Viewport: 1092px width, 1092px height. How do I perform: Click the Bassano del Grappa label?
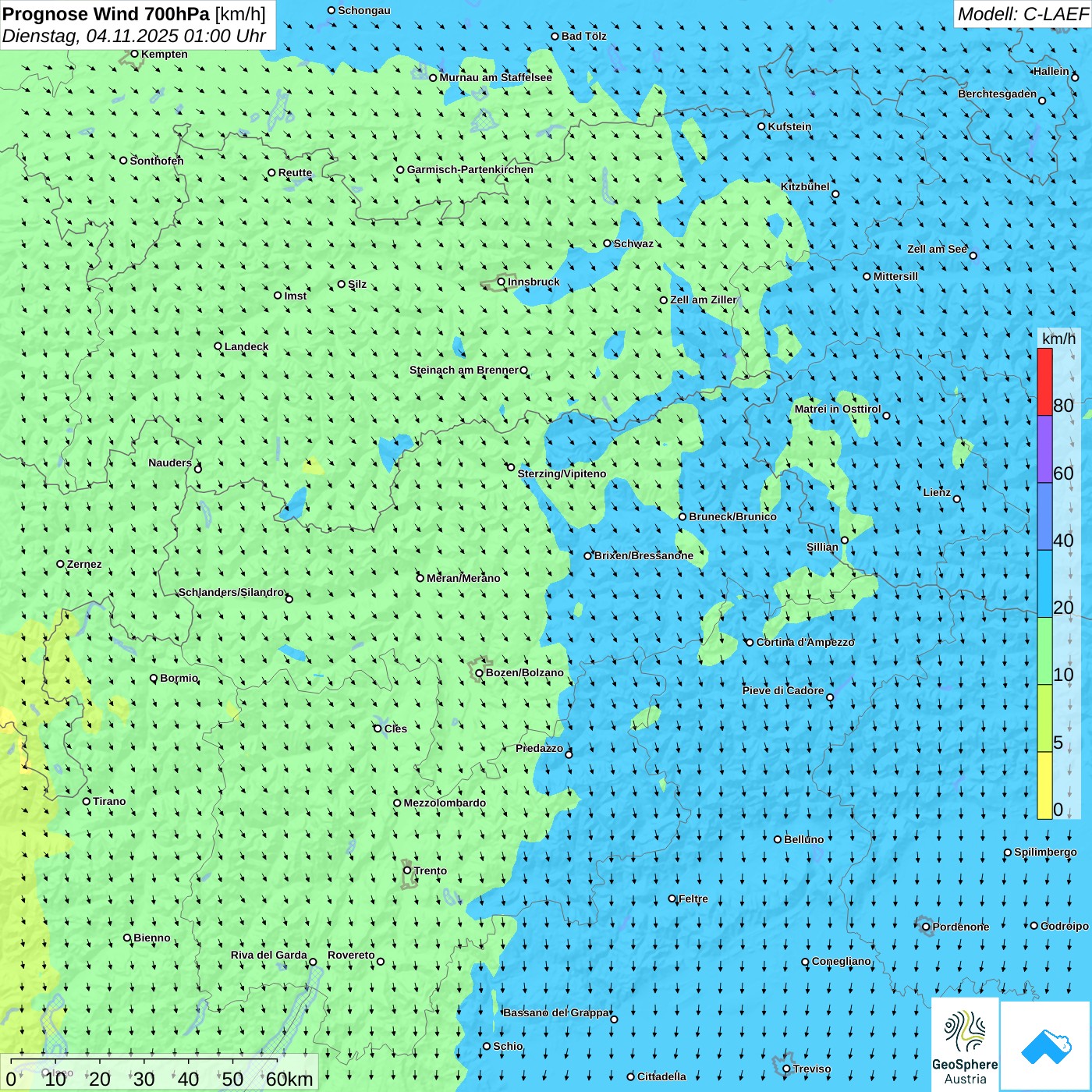click(556, 1012)
